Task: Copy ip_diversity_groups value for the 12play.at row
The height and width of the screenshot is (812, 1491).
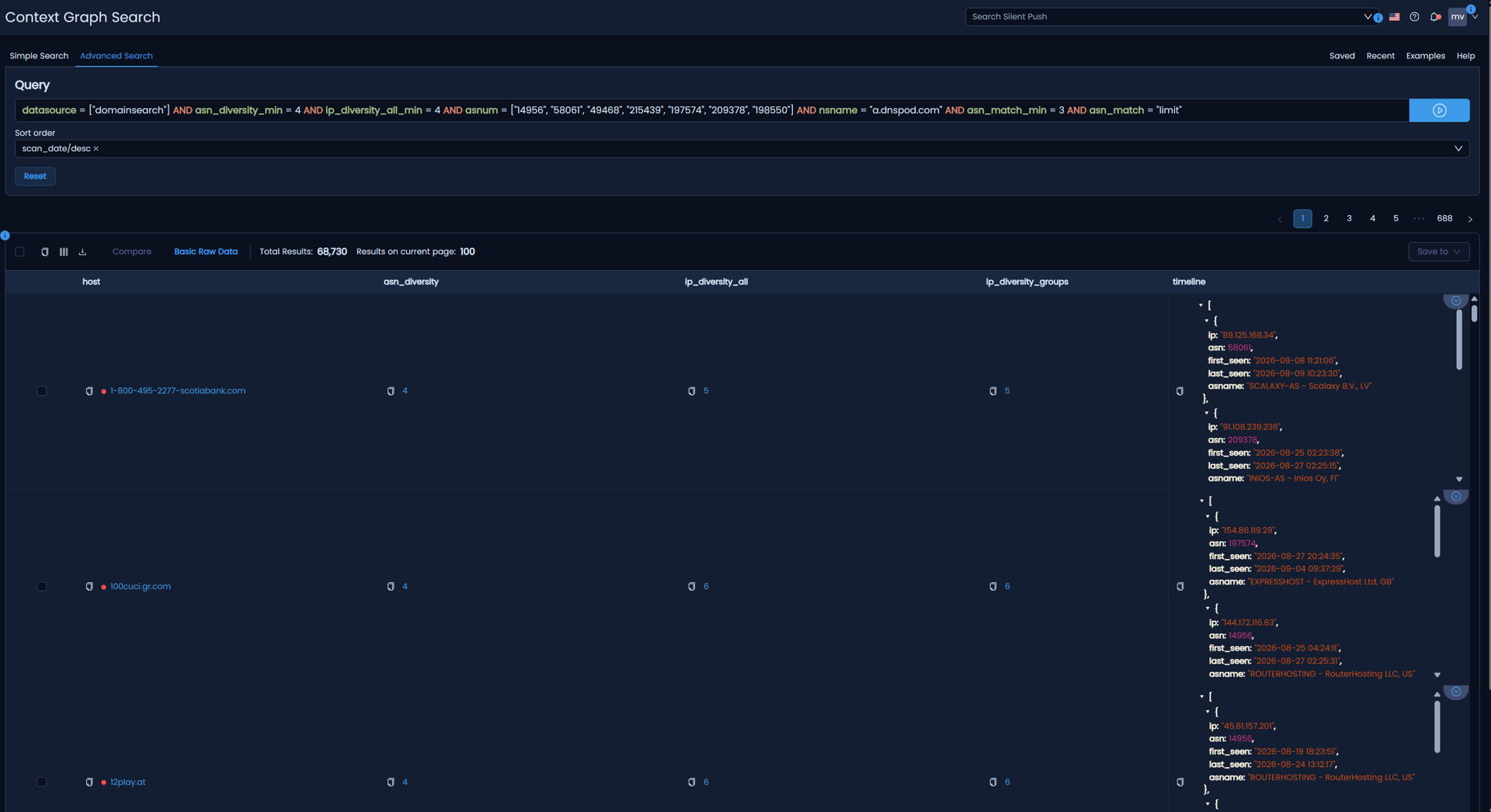Action: 993,783
